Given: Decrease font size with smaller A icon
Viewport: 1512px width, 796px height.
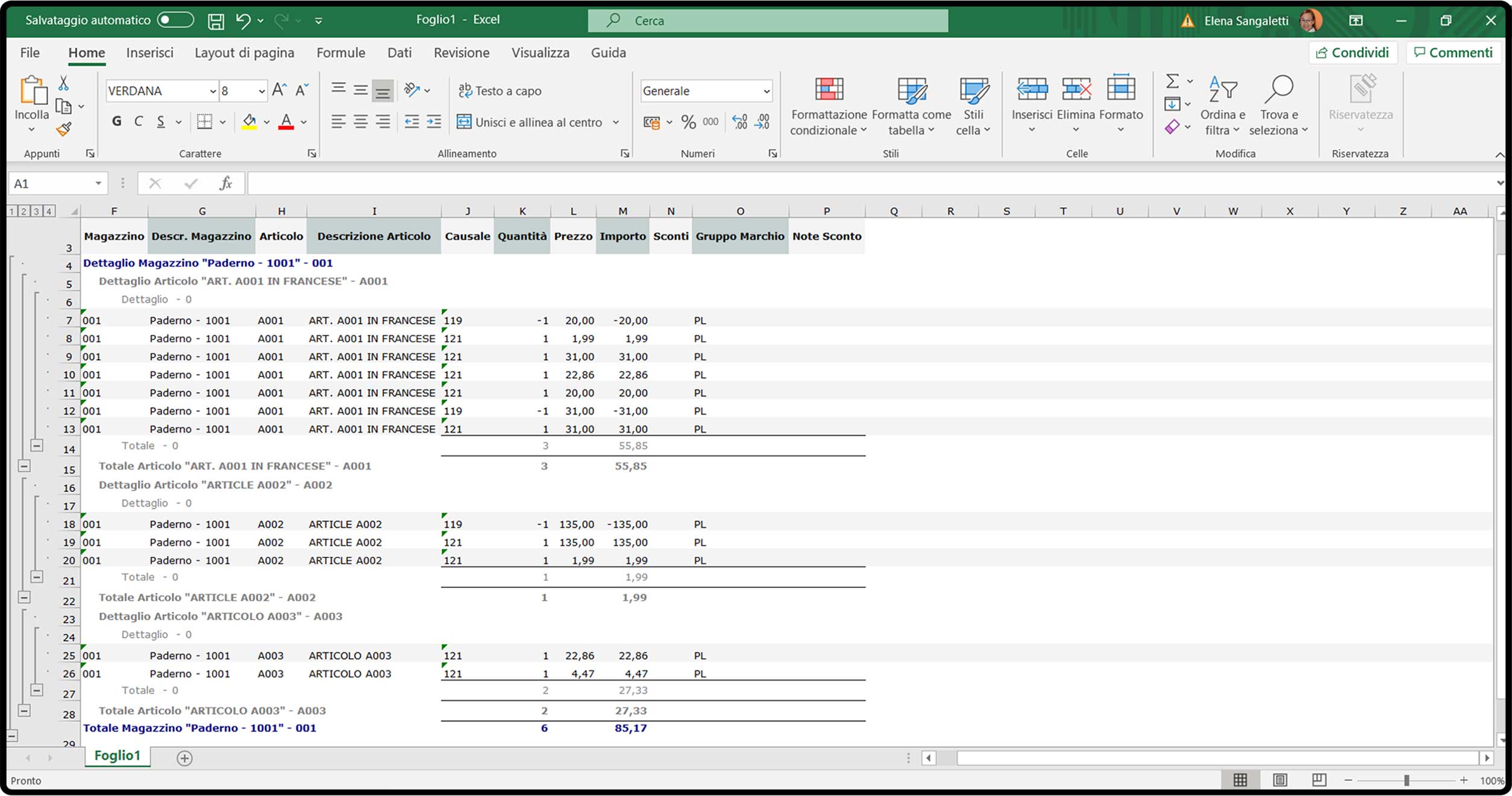Looking at the screenshot, I should 302,90.
